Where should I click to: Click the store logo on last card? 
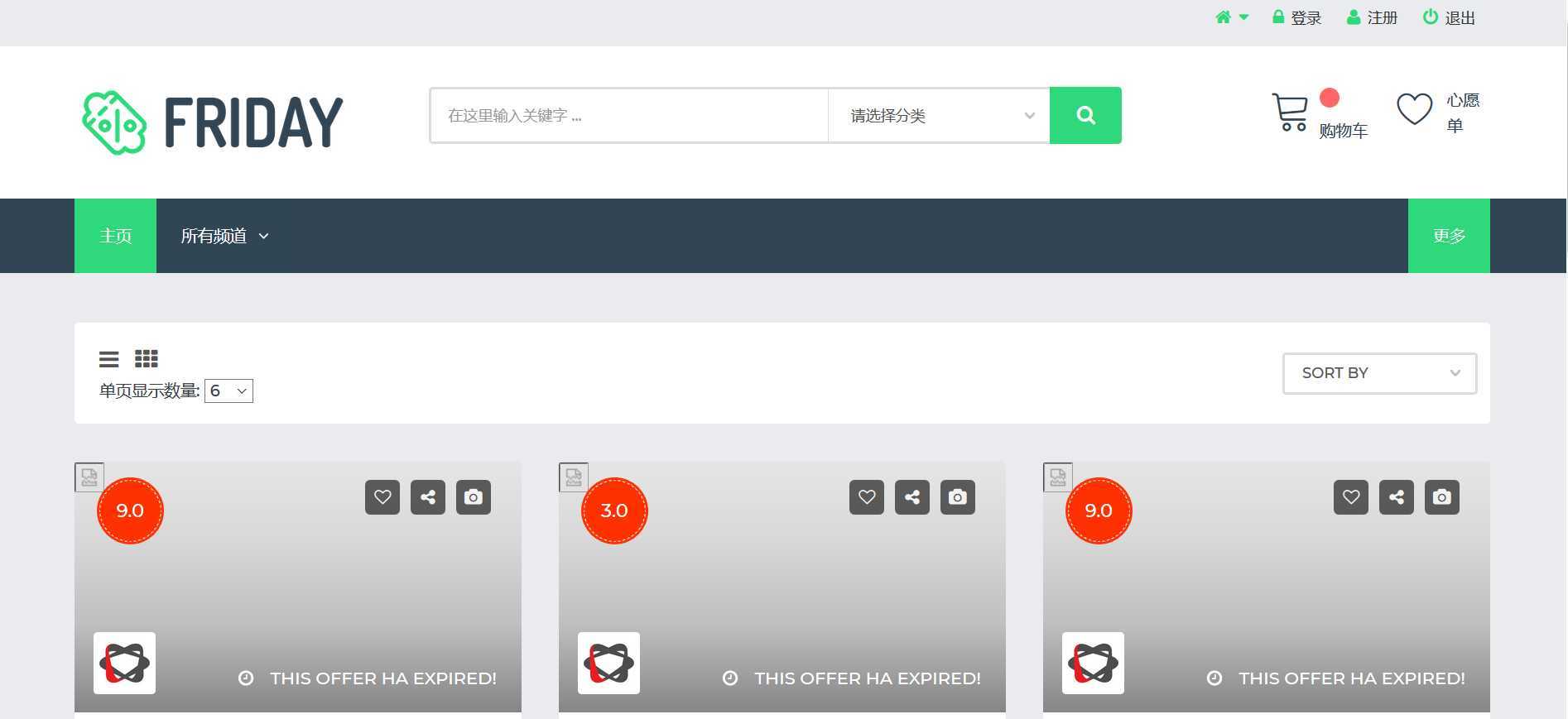[x=1093, y=663]
